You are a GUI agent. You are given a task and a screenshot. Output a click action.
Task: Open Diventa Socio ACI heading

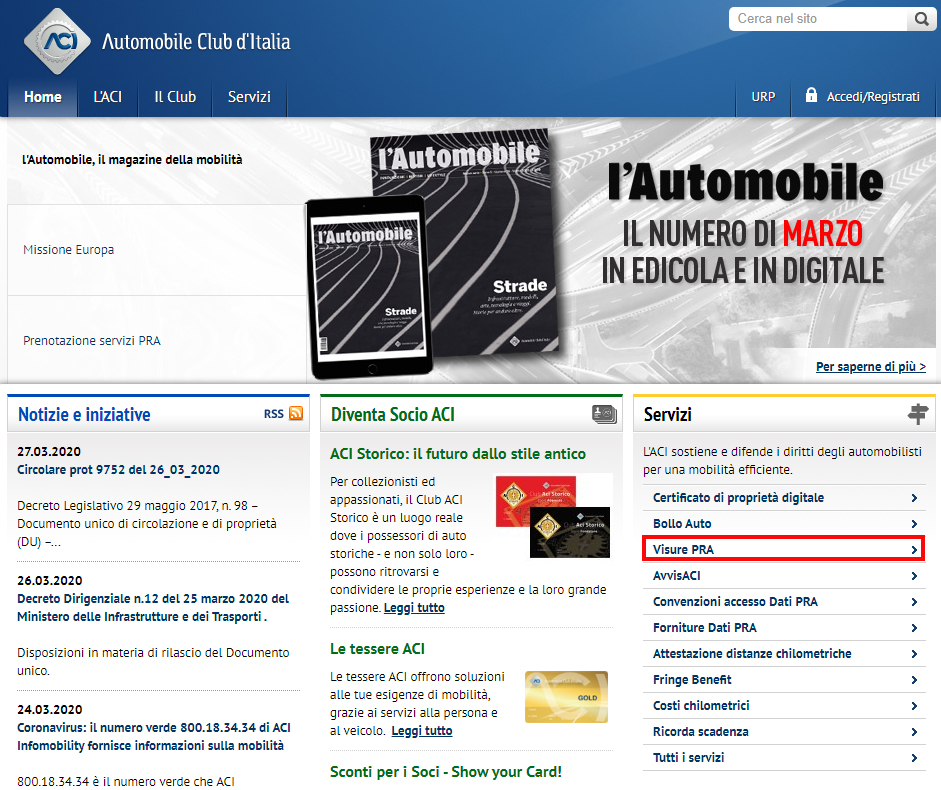(392, 414)
